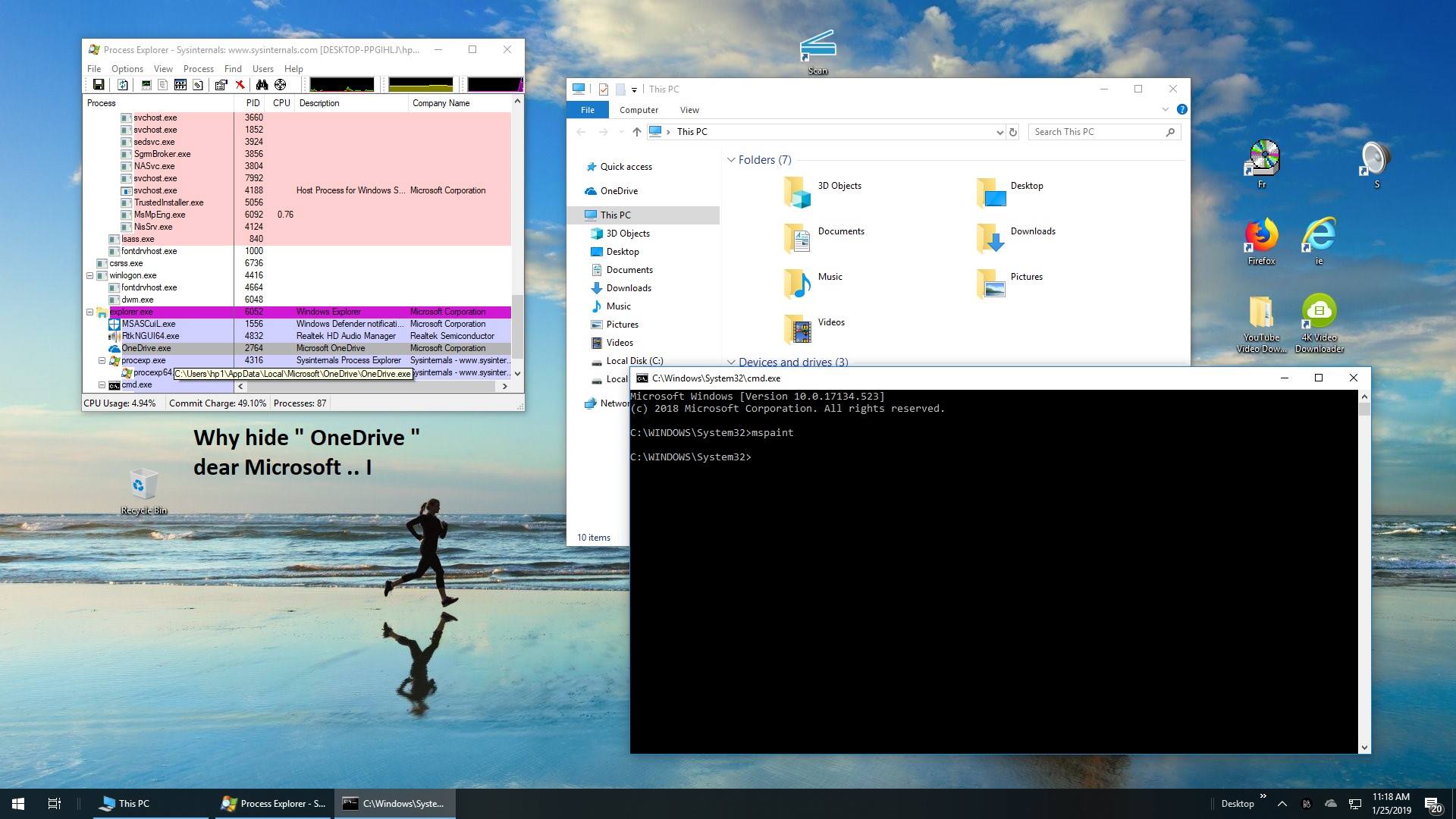This screenshot has height=819, width=1456.
Task: Click the Windows Start button
Action: tap(18, 804)
